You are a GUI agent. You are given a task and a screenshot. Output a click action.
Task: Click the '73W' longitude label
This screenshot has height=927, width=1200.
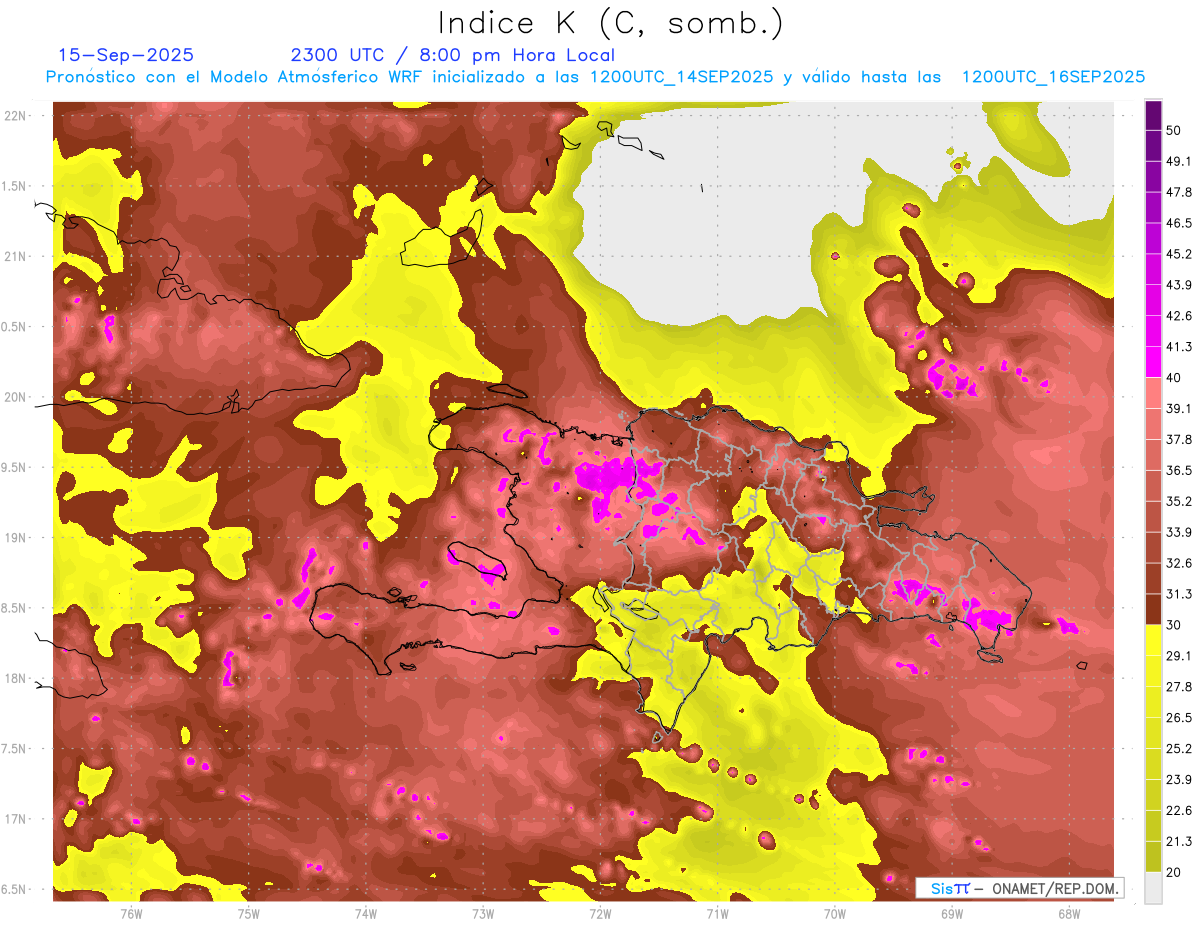point(483,914)
